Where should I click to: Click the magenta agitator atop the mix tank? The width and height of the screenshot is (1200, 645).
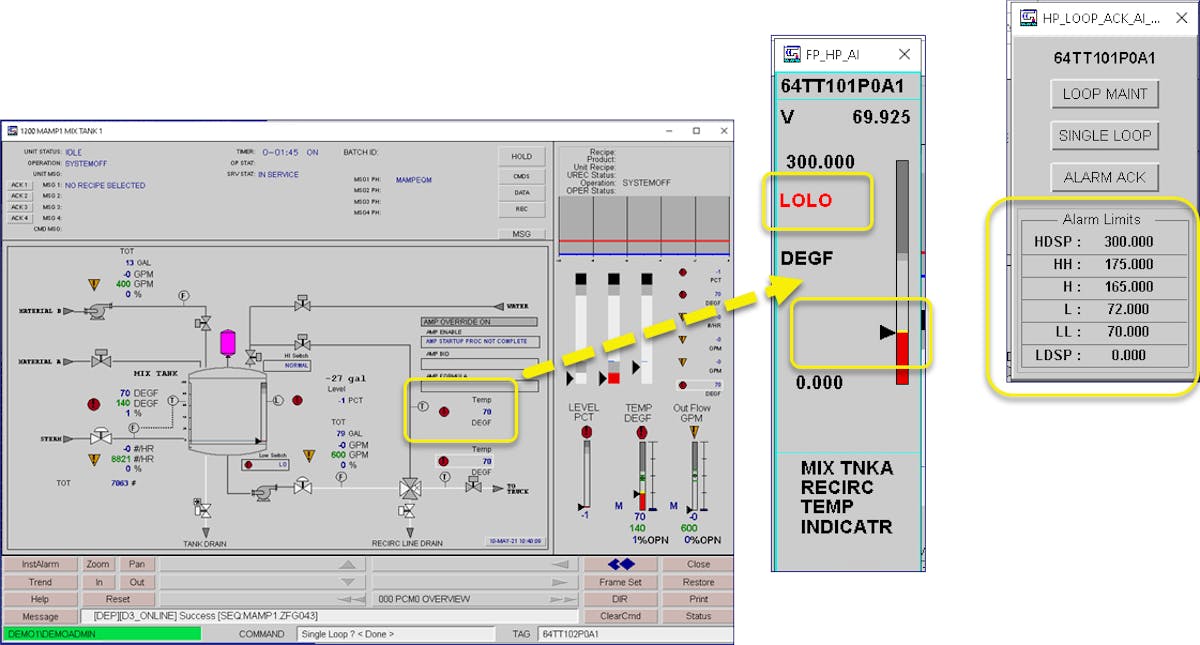tap(228, 342)
